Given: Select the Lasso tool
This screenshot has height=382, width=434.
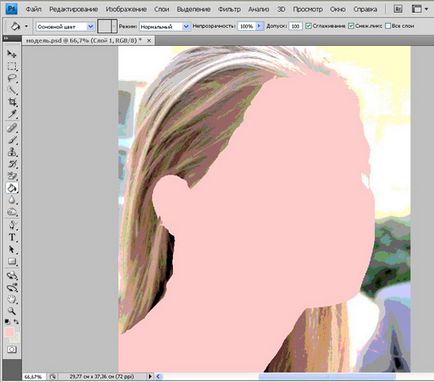Looking at the screenshot, I should (x=12, y=78).
